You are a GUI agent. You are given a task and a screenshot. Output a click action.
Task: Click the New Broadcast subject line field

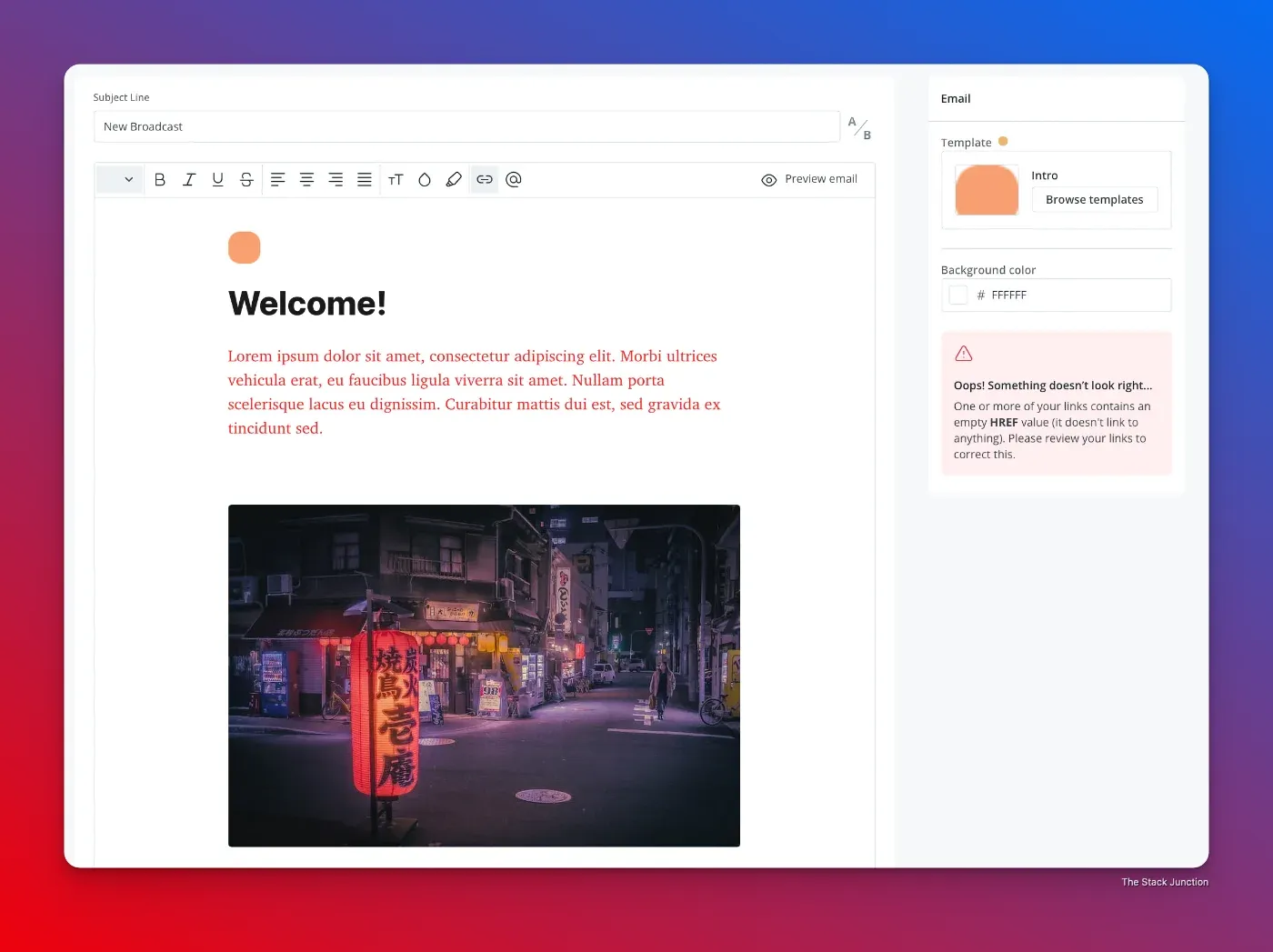466,126
